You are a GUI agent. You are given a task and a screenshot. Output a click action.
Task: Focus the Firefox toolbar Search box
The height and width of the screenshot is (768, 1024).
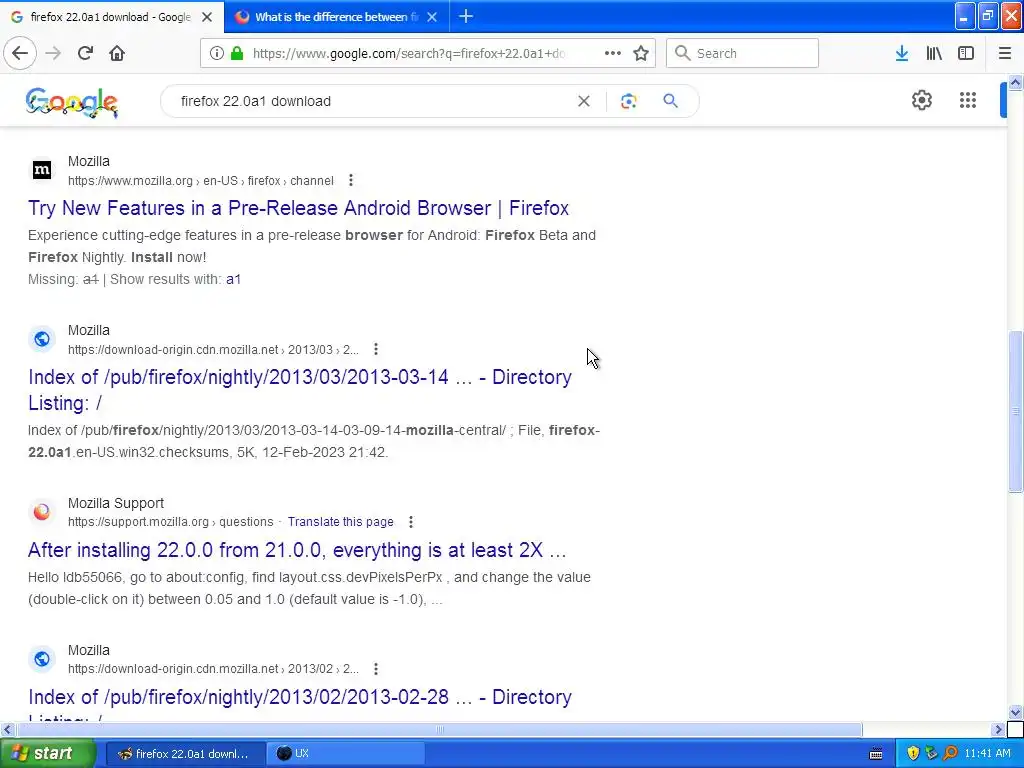coord(743,53)
